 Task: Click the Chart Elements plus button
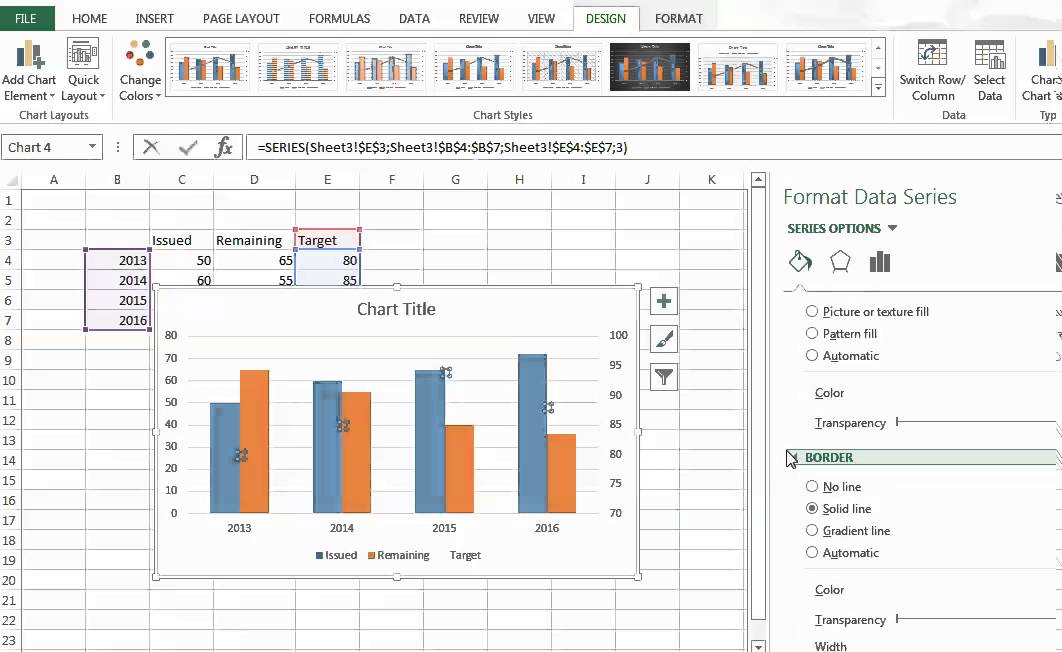(664, 301)
